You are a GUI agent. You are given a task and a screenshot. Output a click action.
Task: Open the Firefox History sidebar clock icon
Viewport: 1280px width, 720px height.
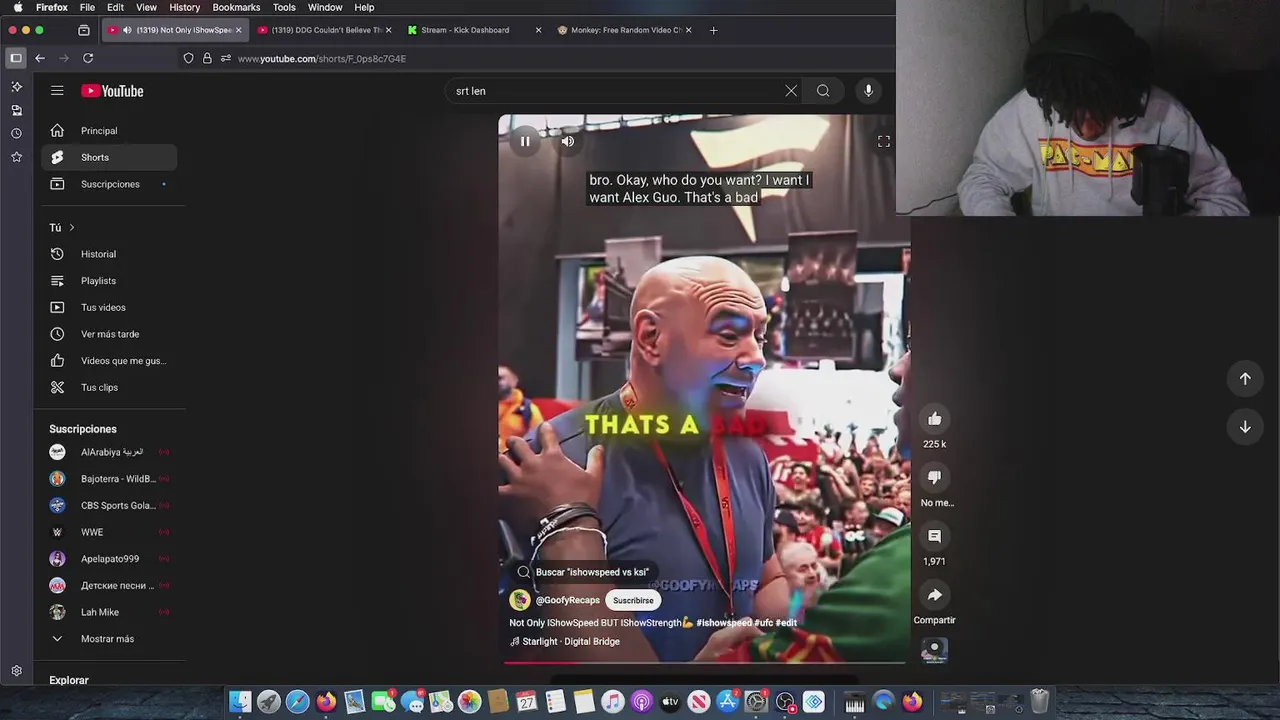[16, 133]
